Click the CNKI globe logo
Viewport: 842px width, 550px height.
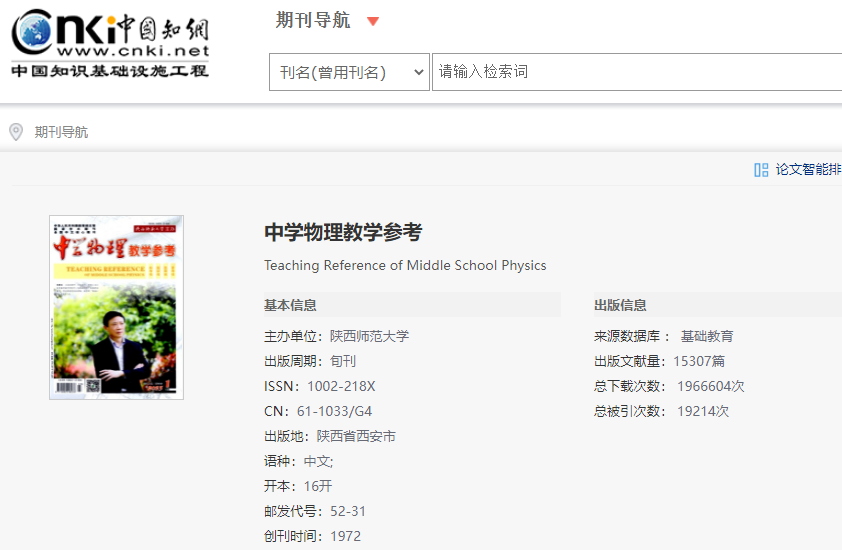pyautogui.click(x=32, y=31)
